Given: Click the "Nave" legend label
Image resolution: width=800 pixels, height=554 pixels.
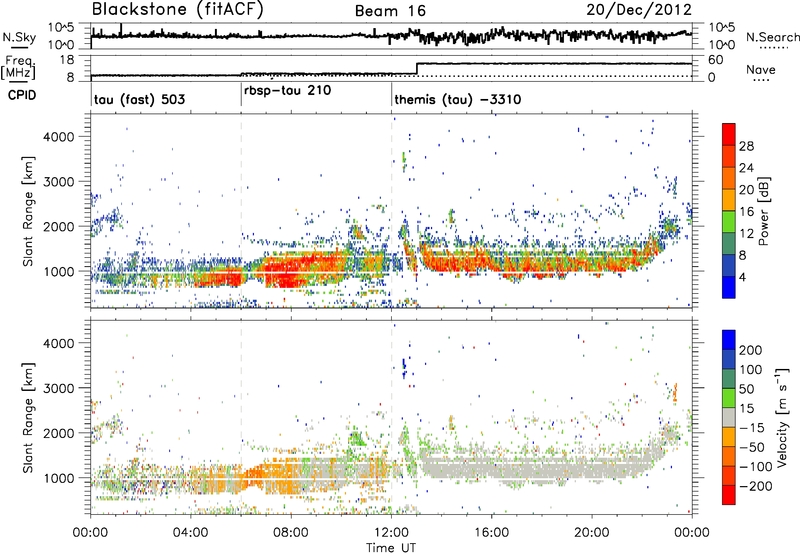Looking at the screenshot, I should [761, 69].
